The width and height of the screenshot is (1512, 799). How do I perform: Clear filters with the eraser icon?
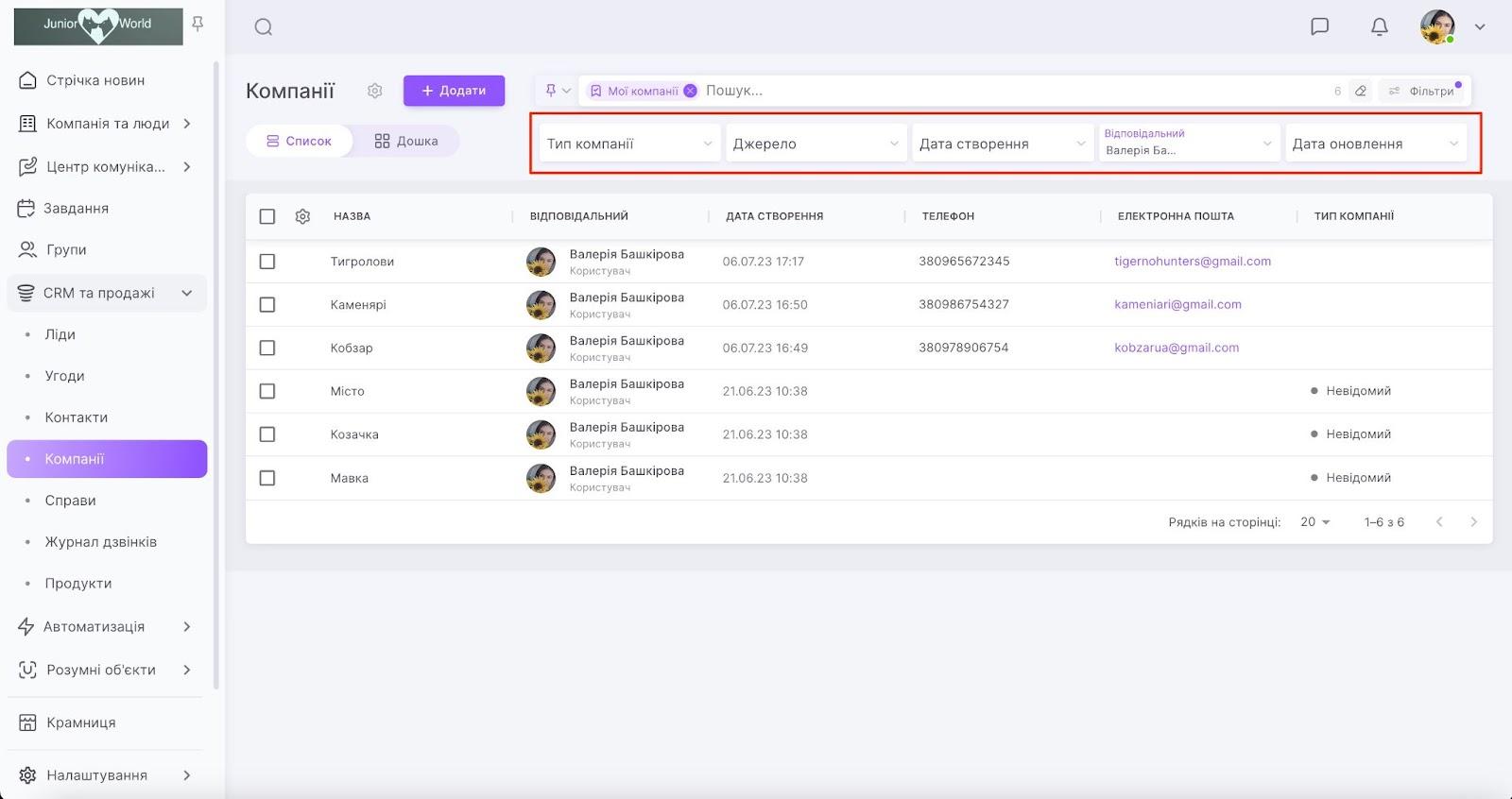pyautogui.click(x=1361, y=91)
